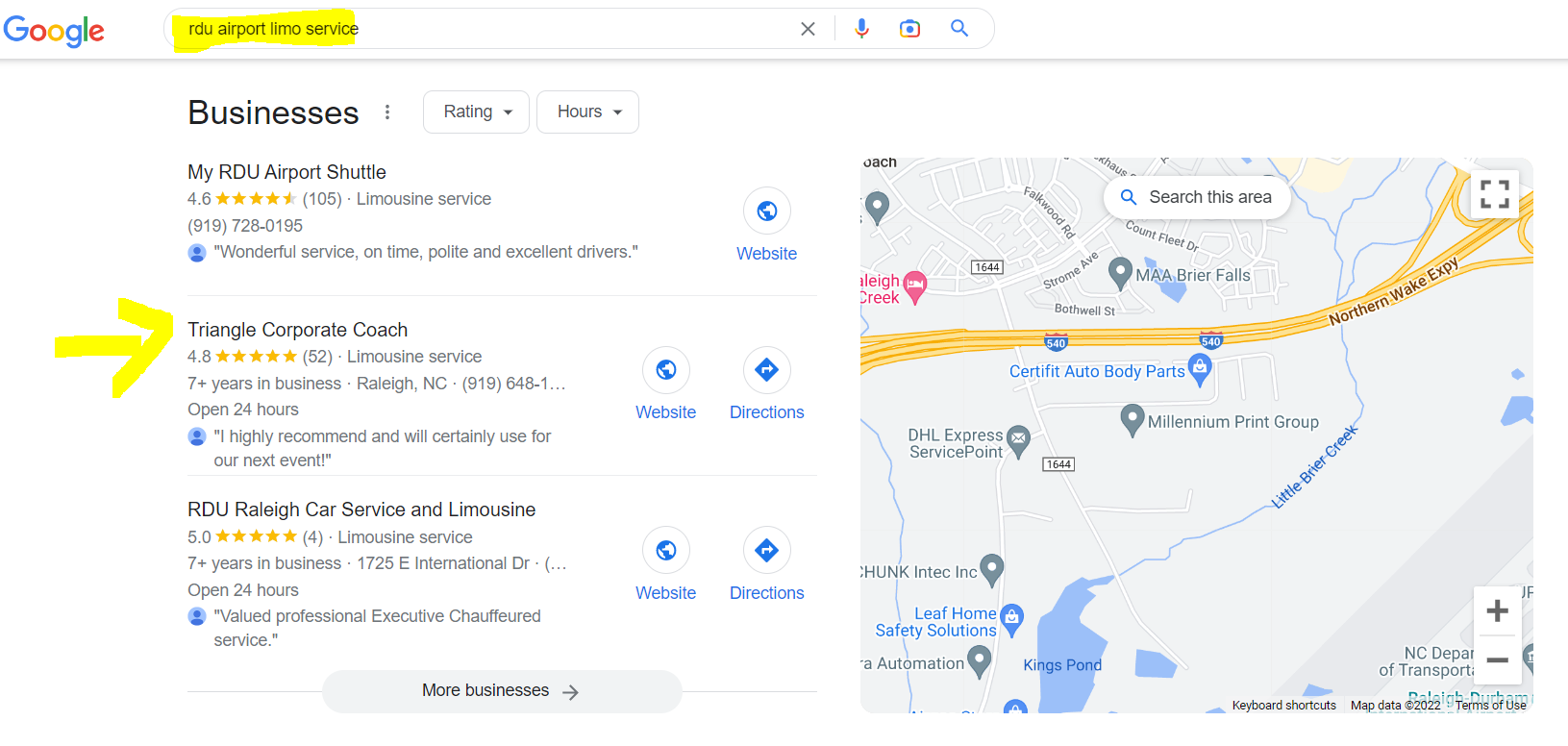Open the Triangle Corporate Coach listing

(297, 330)
